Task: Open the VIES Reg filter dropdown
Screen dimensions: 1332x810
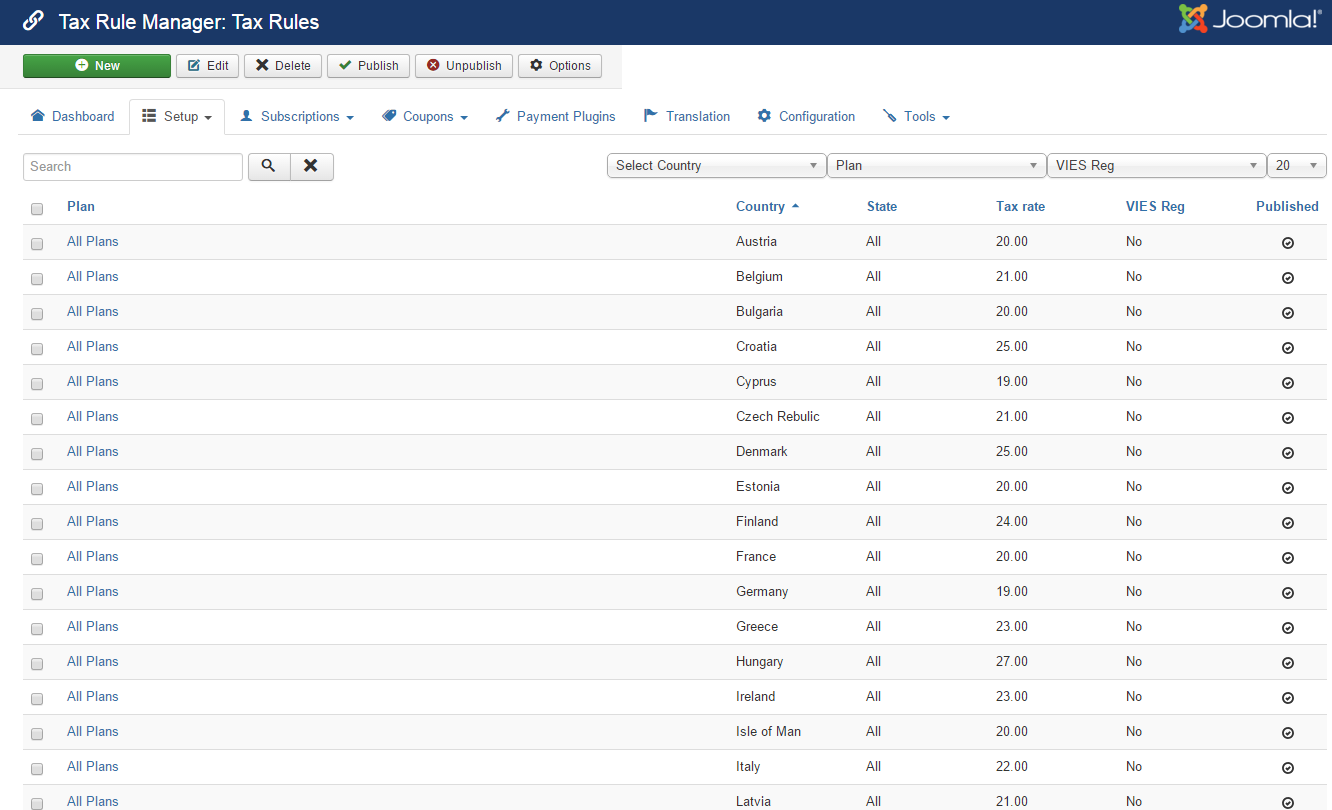Action: click(x=1156, y=166)
